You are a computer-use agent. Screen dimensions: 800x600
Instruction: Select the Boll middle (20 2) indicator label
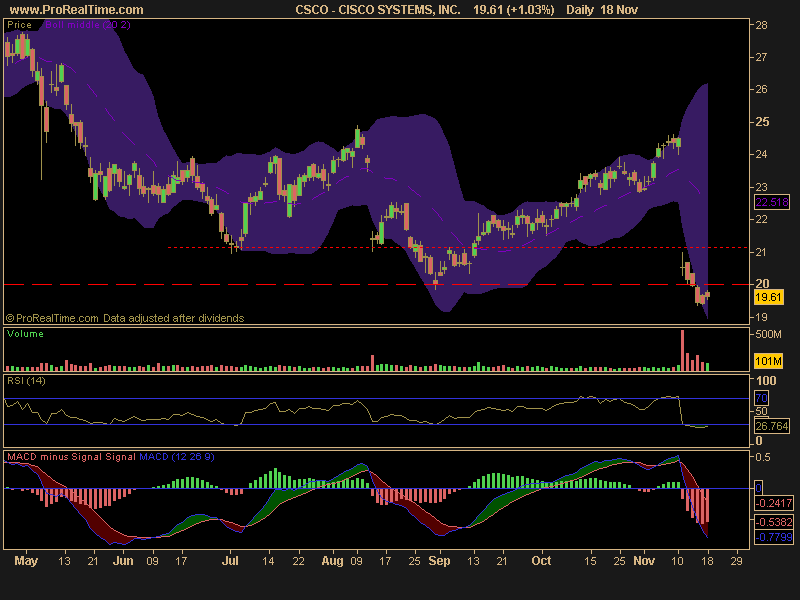click(x=88, y=24)
